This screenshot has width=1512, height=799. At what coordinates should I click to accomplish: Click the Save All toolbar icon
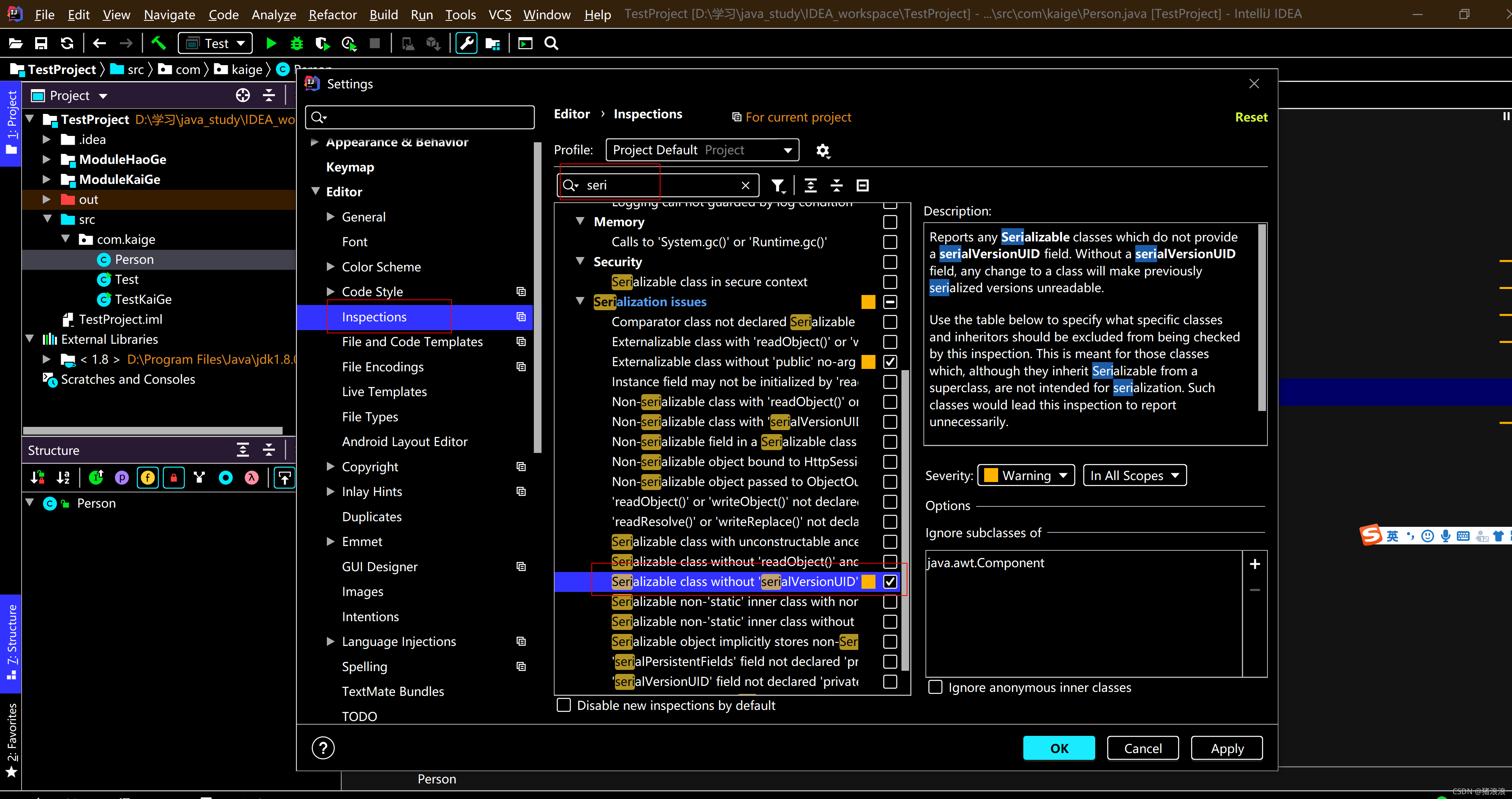pyautogui.click(x=41, y=44)
